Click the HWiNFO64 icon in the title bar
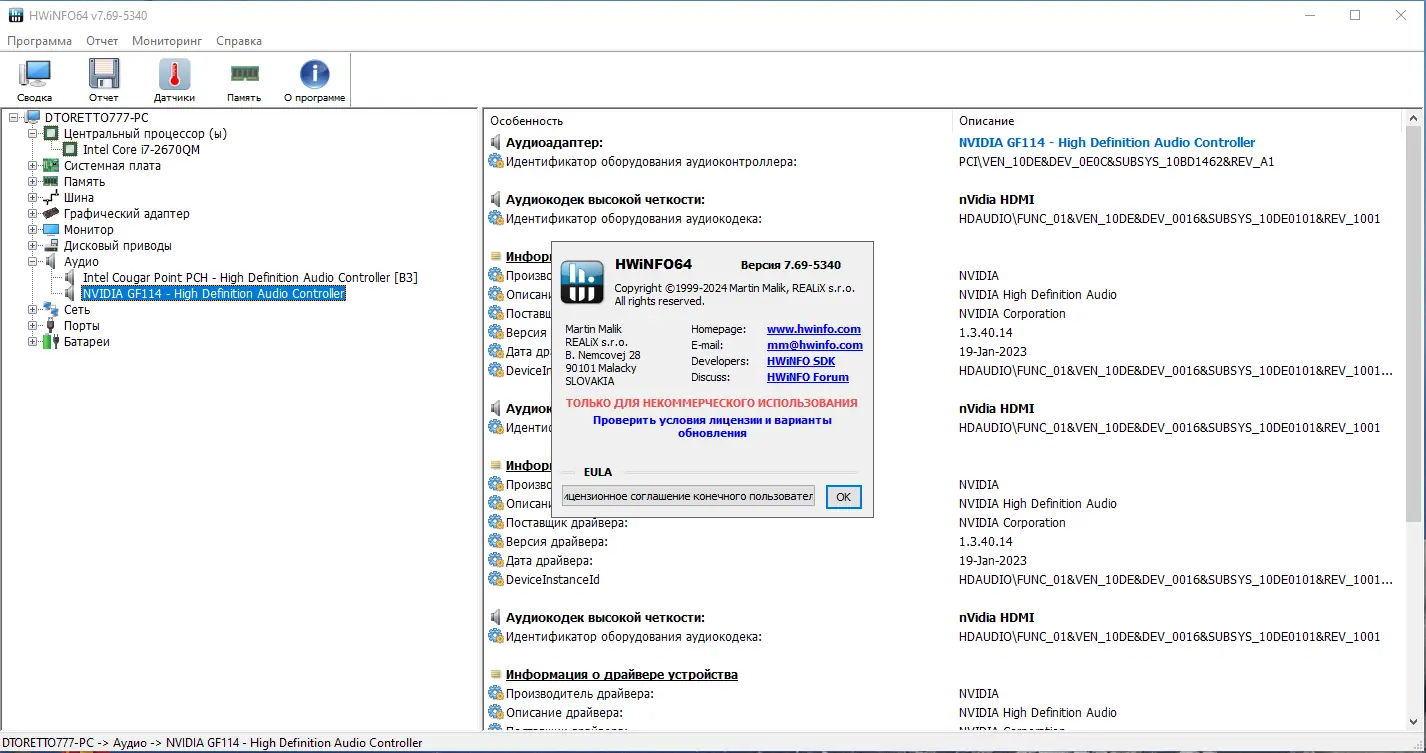This screenshot has height=753, width=1426. [15, 16]
